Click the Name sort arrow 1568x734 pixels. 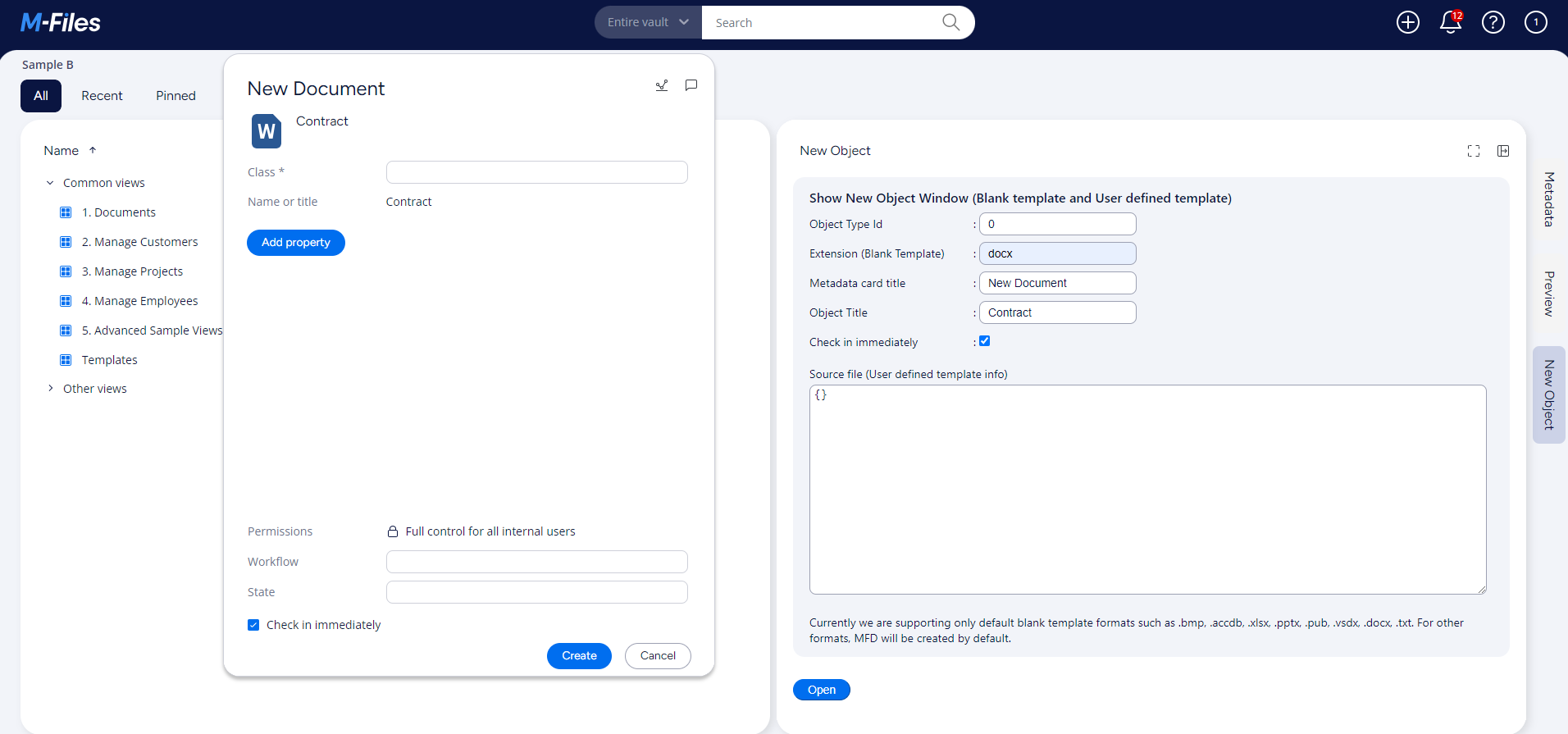[x=93, y=150]
